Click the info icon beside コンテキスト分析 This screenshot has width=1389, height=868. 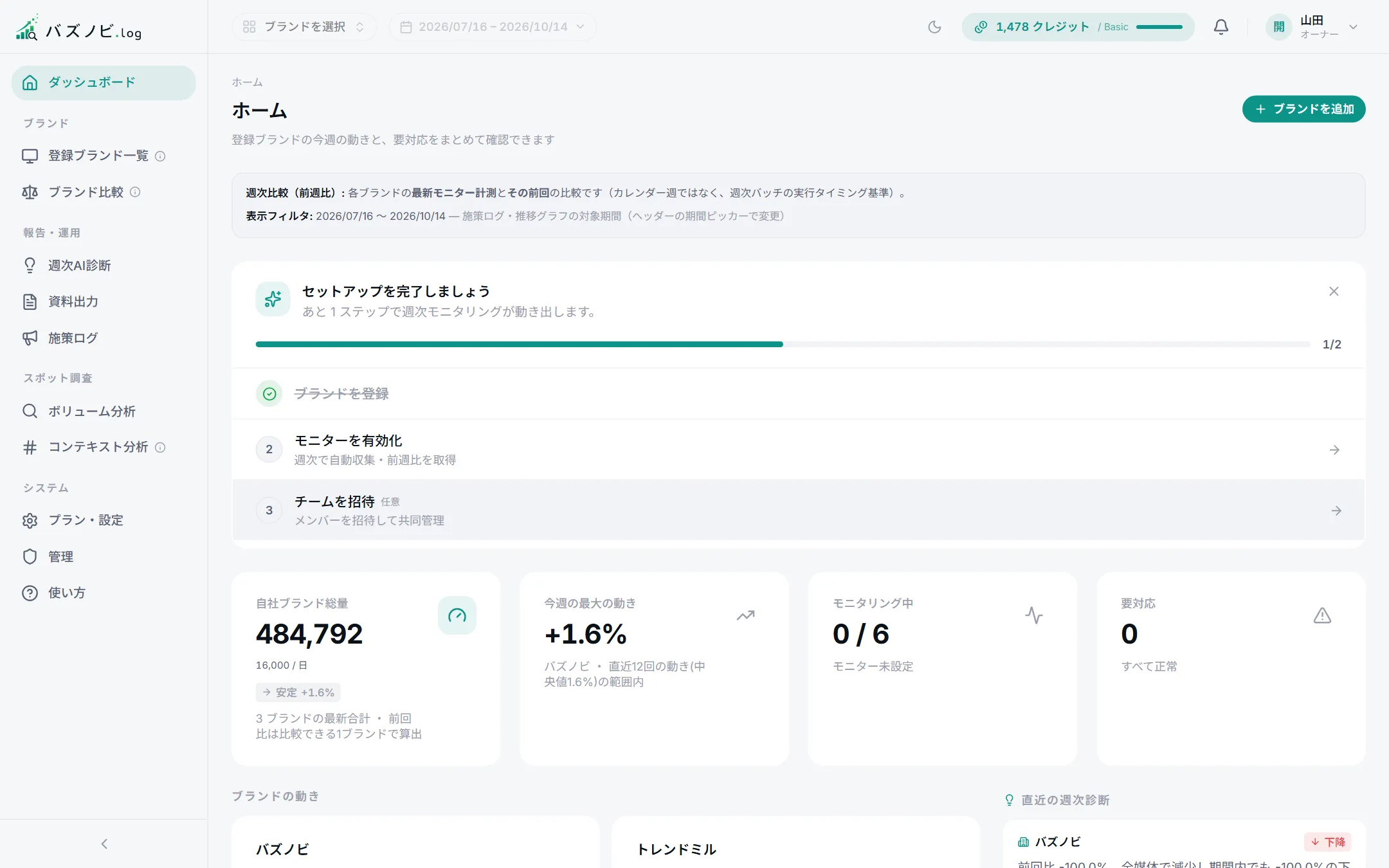(x=160, y=448)
